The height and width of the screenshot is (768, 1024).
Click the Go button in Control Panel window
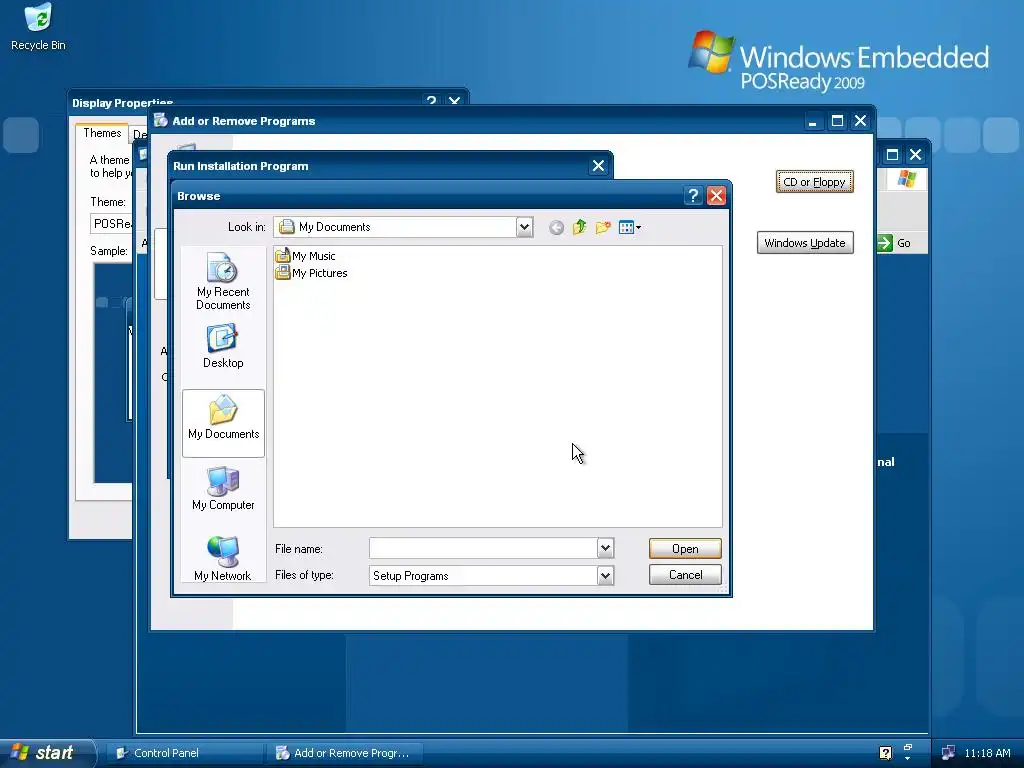point(896,243)
